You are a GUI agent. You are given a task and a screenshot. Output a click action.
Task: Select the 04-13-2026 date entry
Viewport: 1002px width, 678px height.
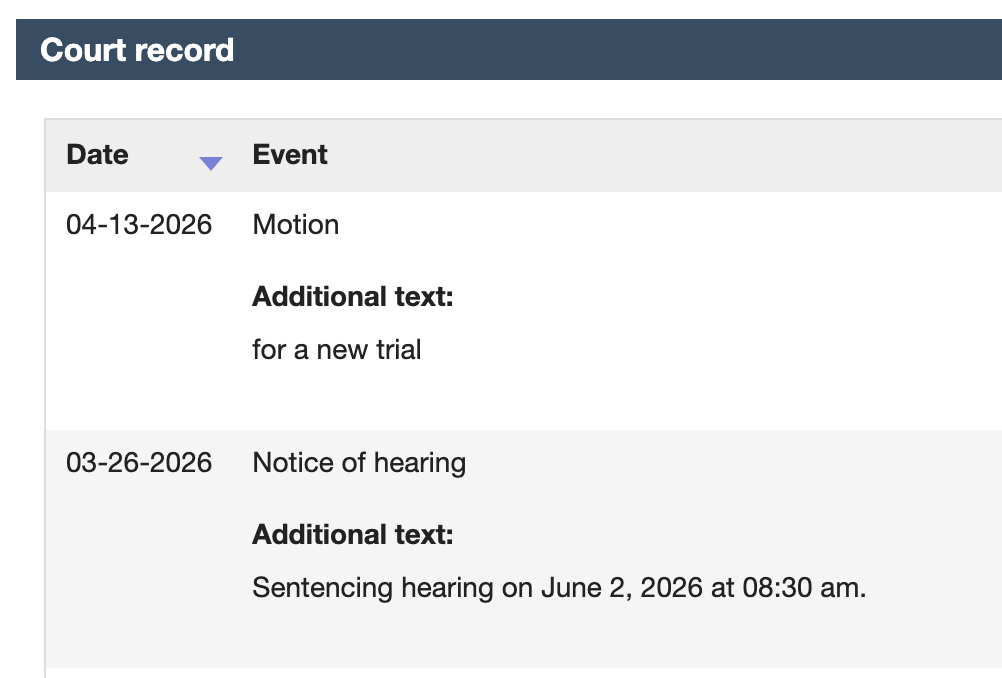pos(139,224)
